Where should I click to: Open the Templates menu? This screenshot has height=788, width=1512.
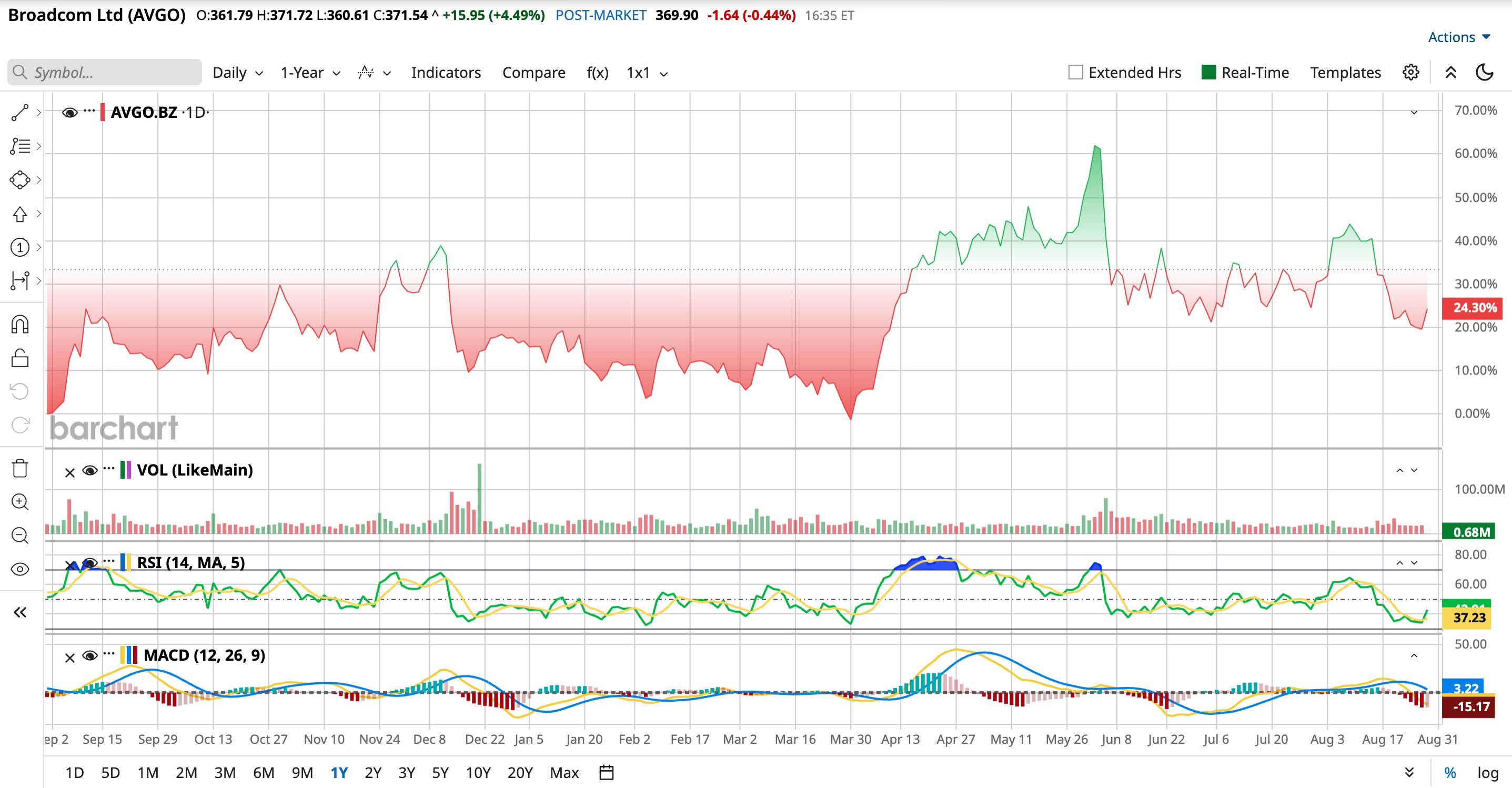(1345, 73)
